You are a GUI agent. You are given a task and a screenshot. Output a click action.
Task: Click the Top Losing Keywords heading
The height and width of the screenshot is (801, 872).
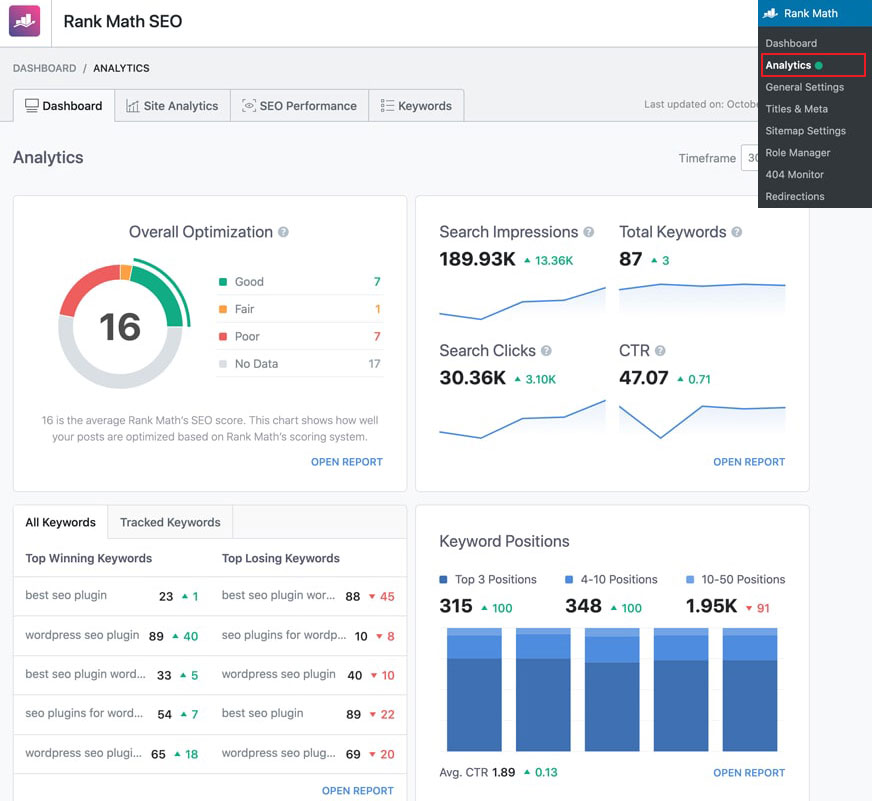[x=281, y=558]
